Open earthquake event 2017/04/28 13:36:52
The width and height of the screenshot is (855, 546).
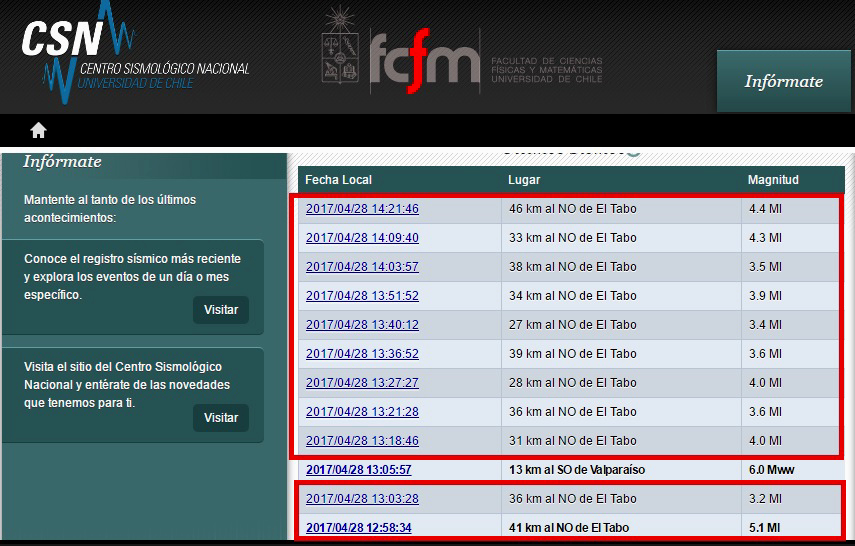[x=362, y=354]
